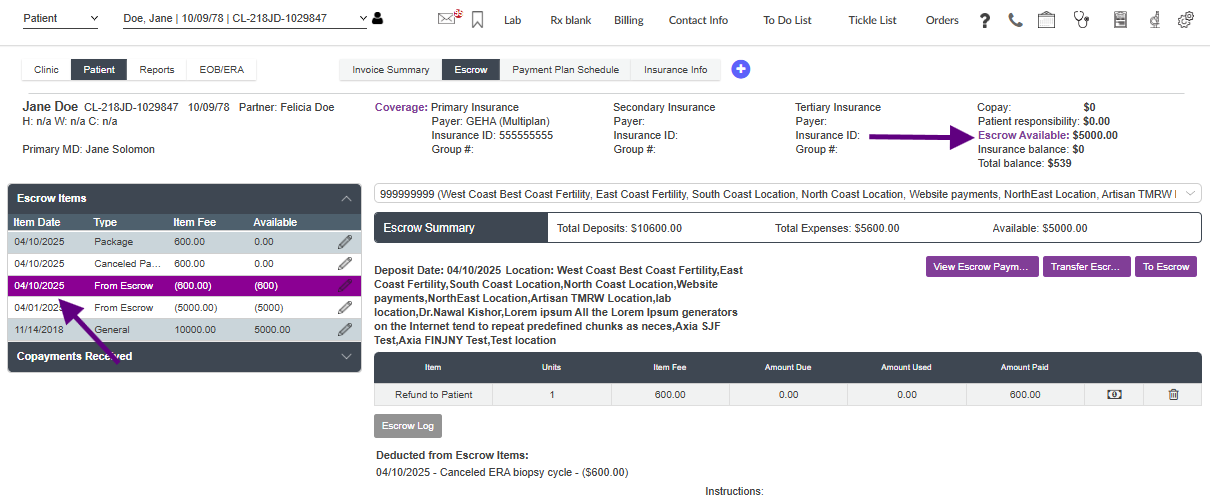Delete the Refund to Patient row

(x=1173, y=395)
